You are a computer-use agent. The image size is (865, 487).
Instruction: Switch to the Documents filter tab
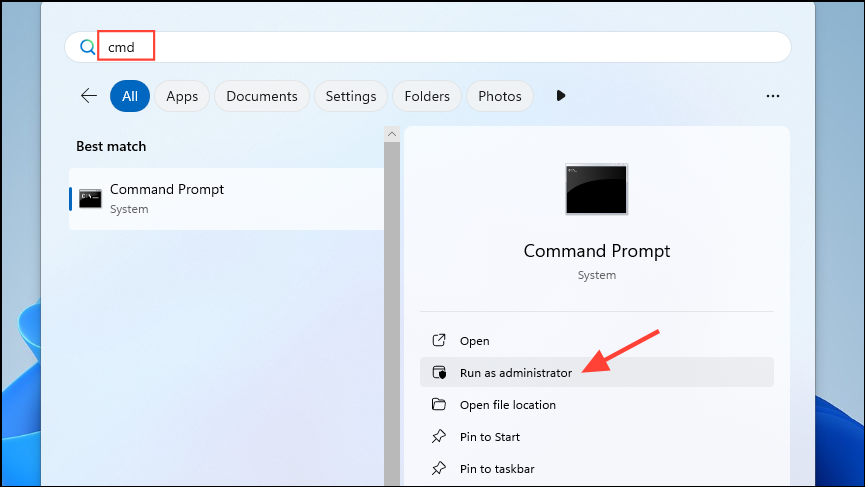coord(261,96)
